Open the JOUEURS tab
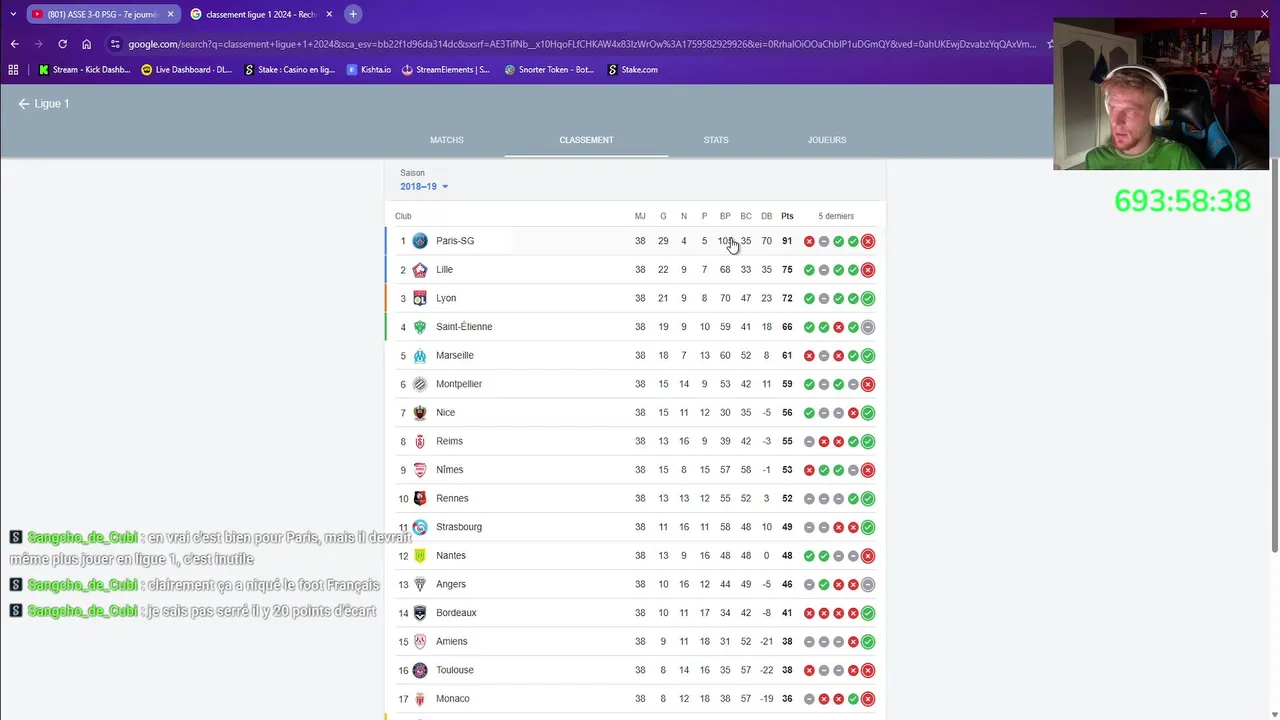The image size is (1280, 720). point(827,140)
